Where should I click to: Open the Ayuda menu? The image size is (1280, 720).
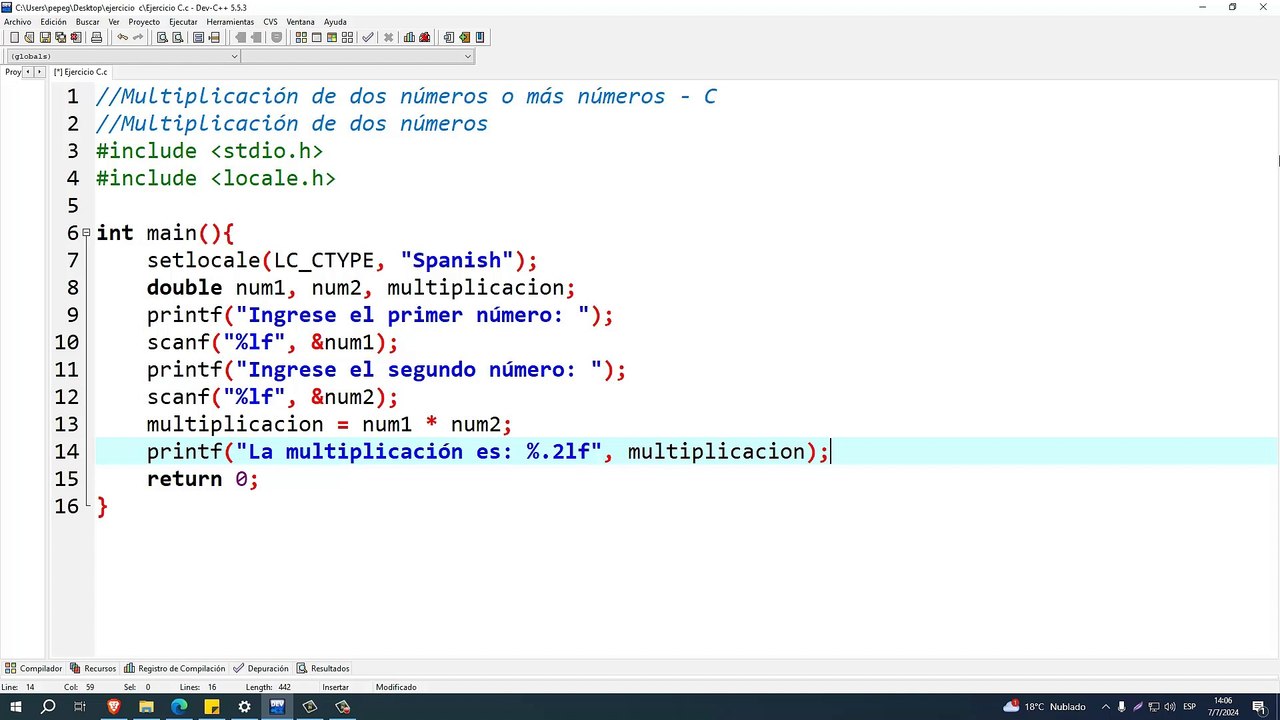coord(335,21)
